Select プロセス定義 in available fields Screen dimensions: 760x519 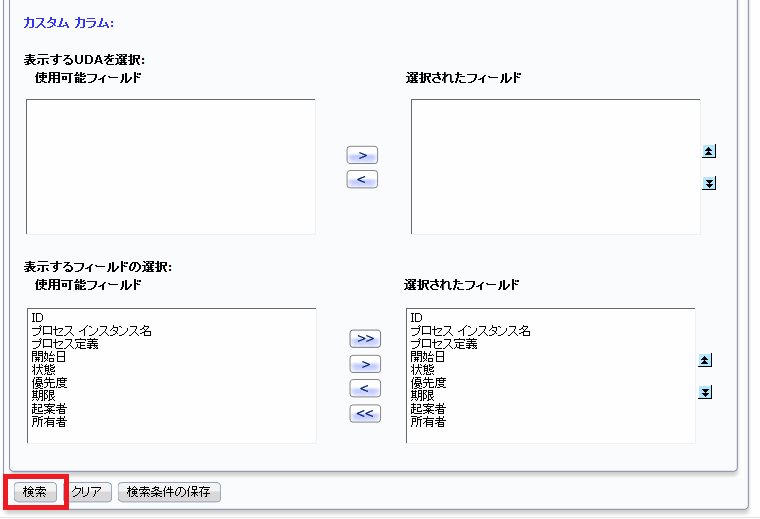[65, 344]
